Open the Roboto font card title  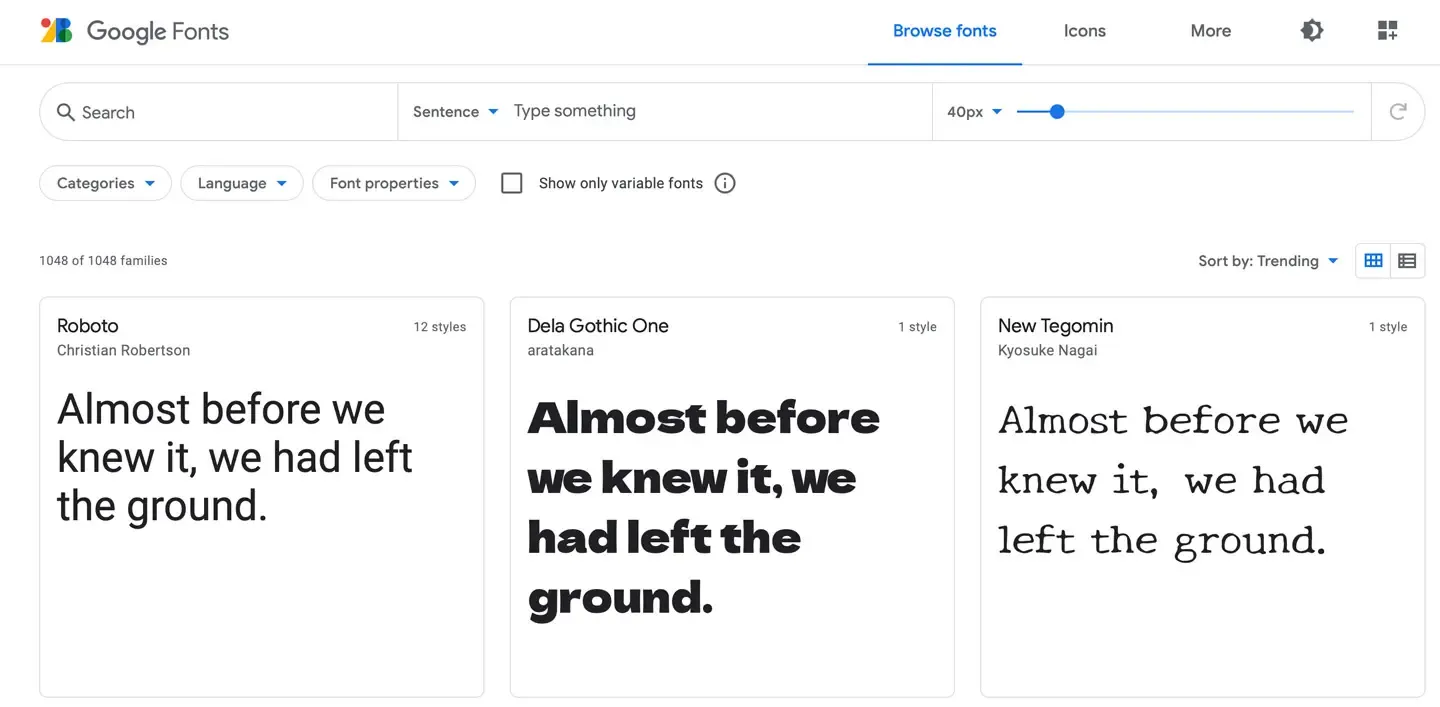[88, 325]
